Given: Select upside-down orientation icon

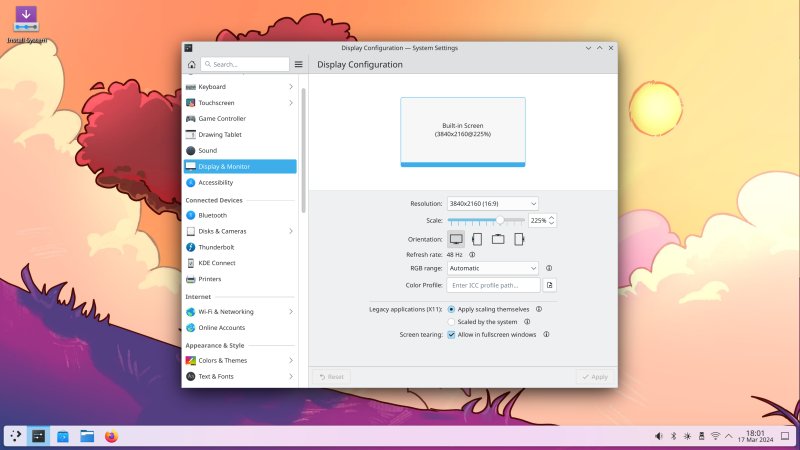Looking at the screenshot, I should point(498,239).
